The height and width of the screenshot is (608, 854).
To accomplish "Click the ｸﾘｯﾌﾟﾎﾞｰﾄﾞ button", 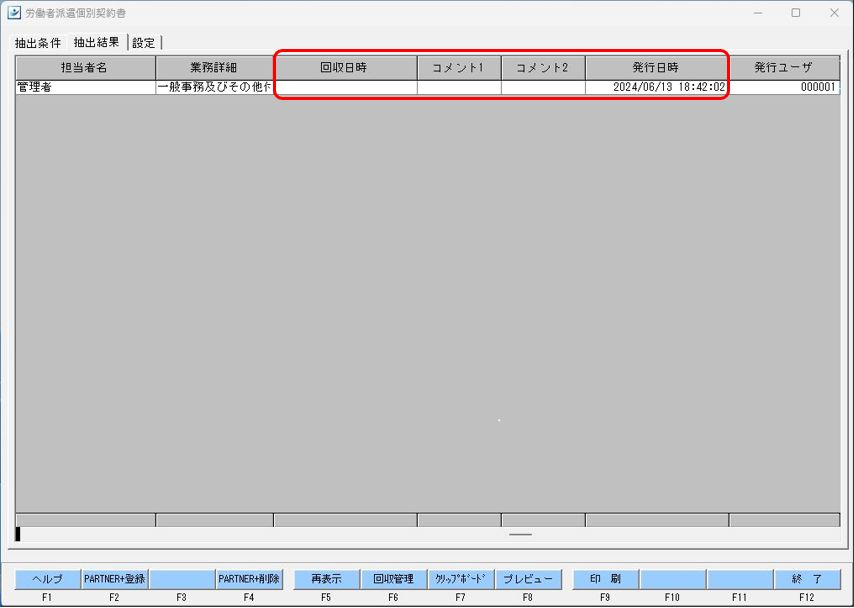I will tap(460, 579).
